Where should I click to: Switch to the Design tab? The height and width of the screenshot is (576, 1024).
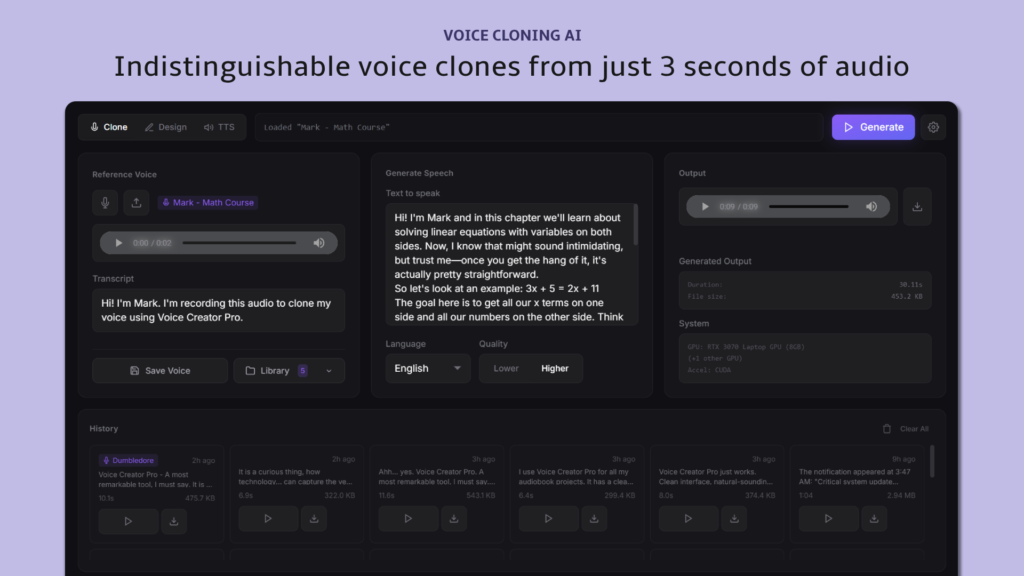165,127
